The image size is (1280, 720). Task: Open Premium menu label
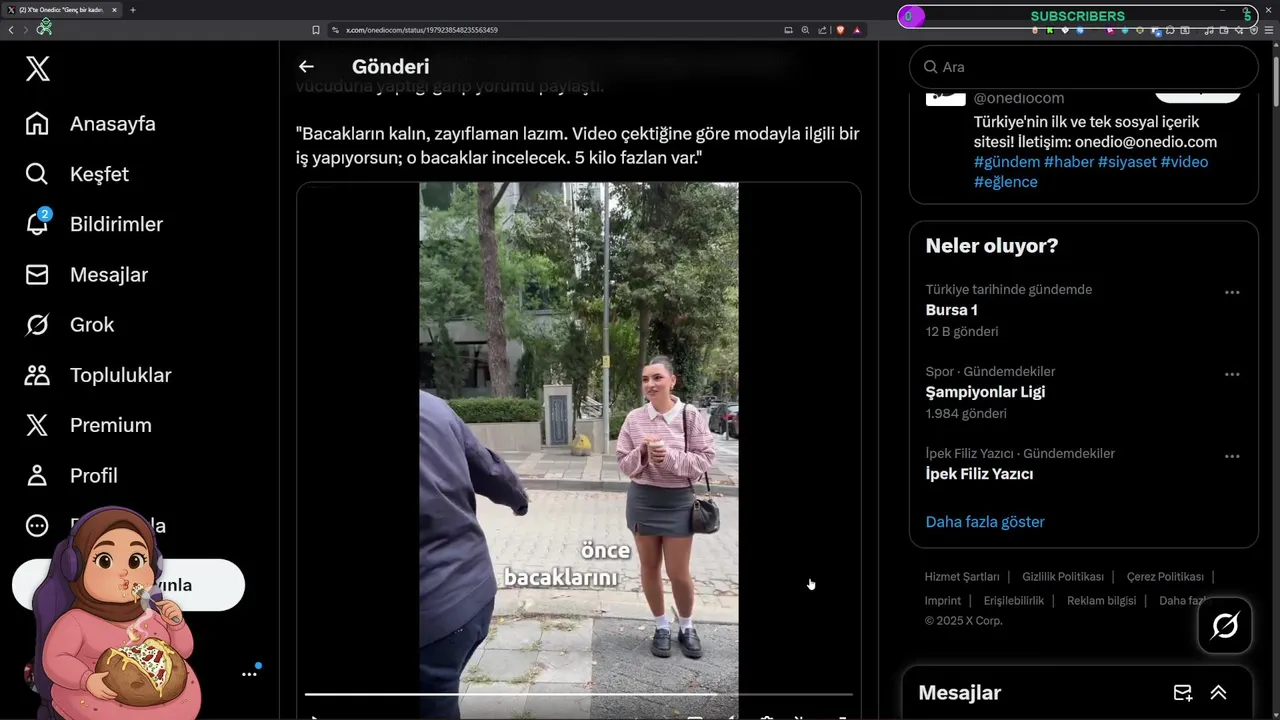coord(111,425)
